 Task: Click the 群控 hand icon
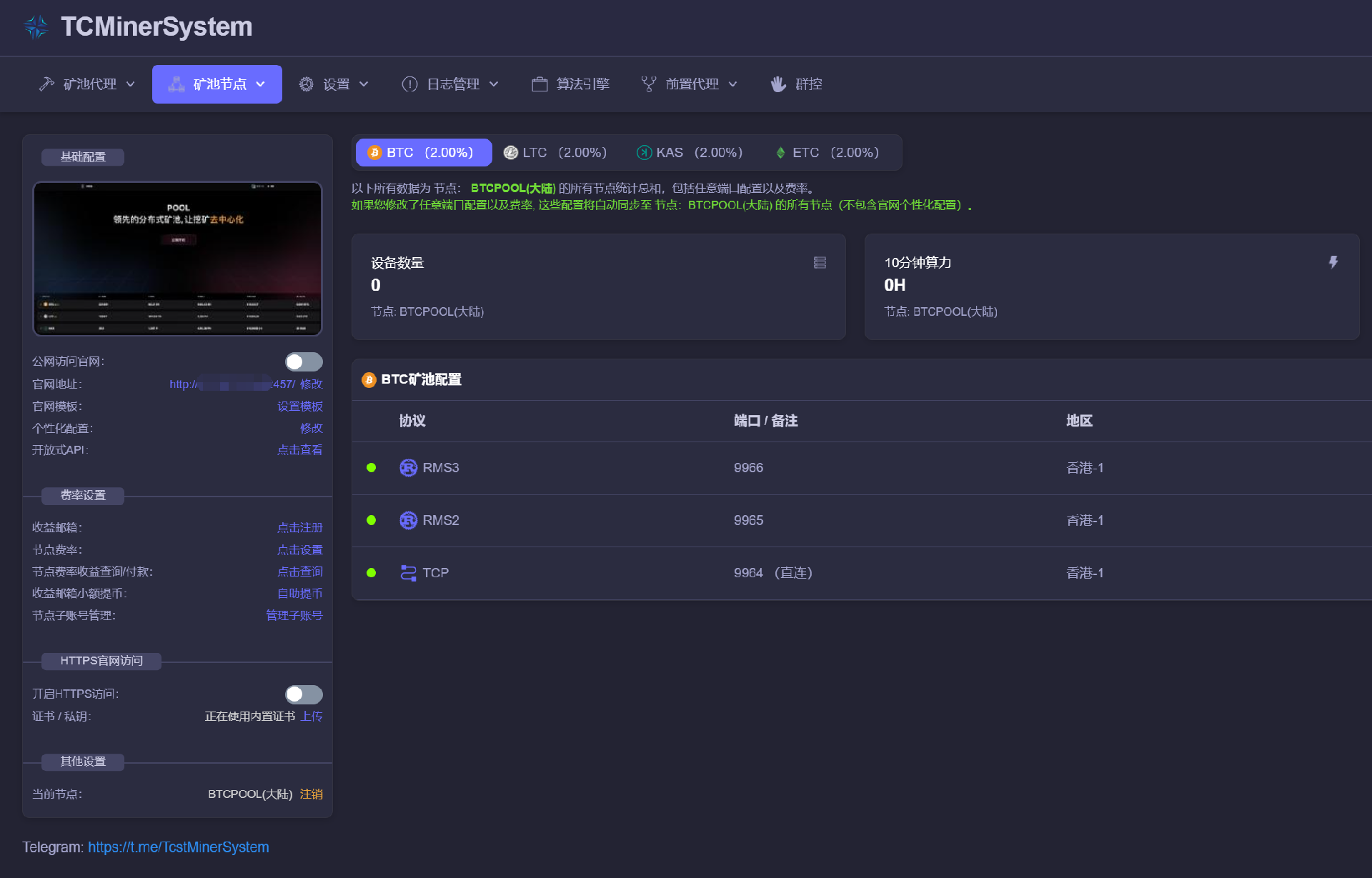pos(778,84)
